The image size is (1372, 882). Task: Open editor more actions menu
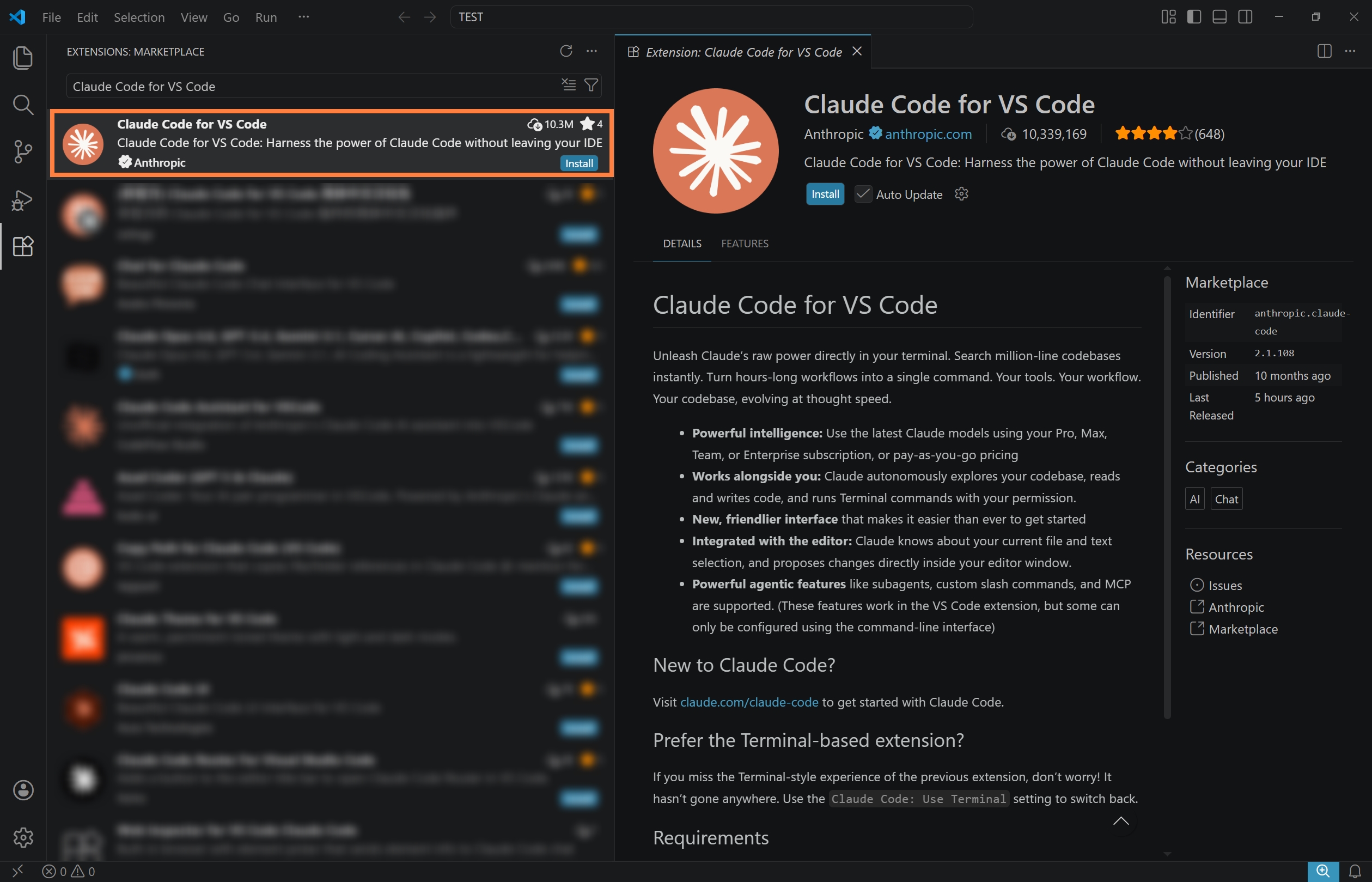[x=1350, y=52]
